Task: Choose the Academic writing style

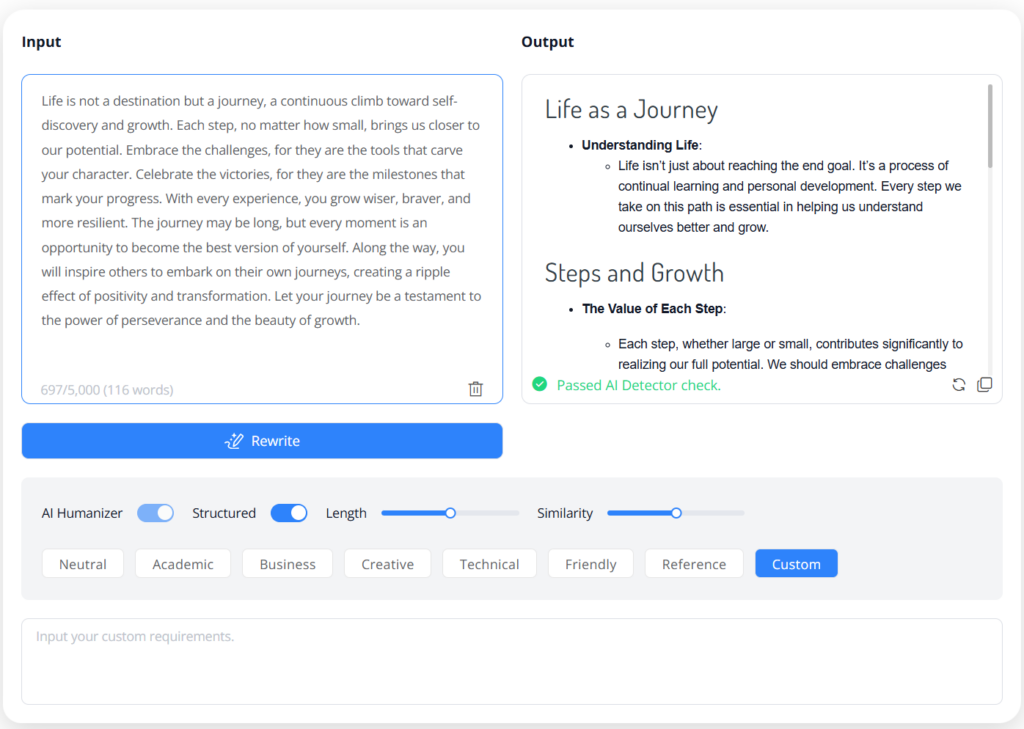Action: tap(183, 564)
